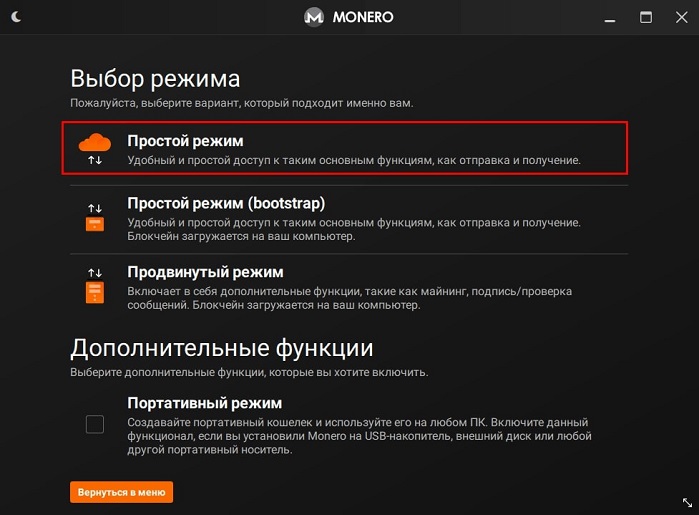Choose the Продвинутый режим heading

tap(205, 272)
